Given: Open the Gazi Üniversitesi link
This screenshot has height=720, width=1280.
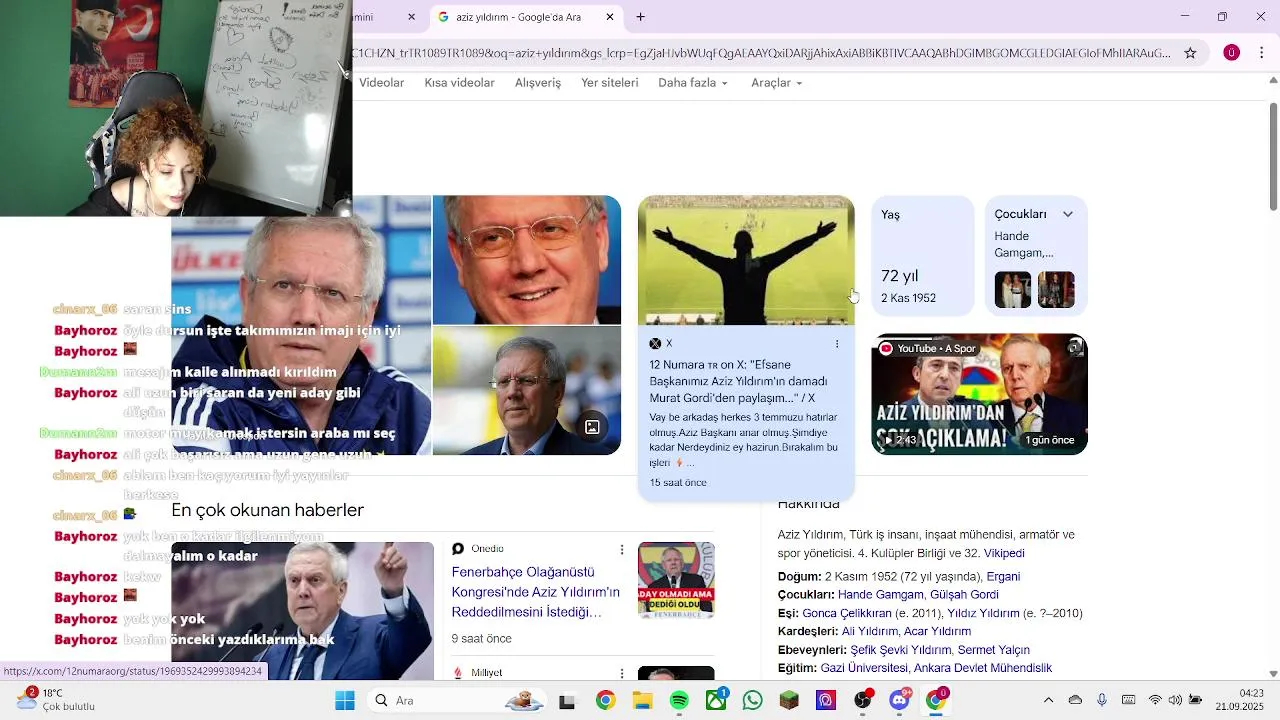Looking at the screenshot, I should [863, 668].
